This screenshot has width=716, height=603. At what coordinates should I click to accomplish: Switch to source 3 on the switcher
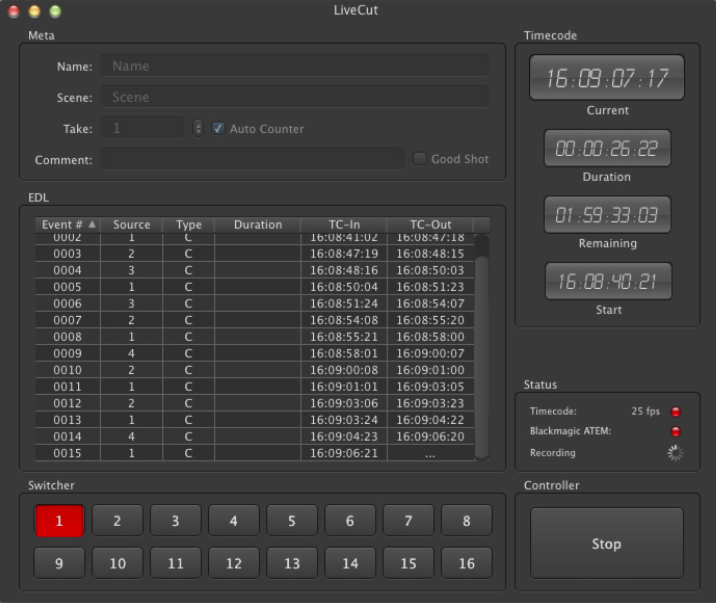point(175,520)
